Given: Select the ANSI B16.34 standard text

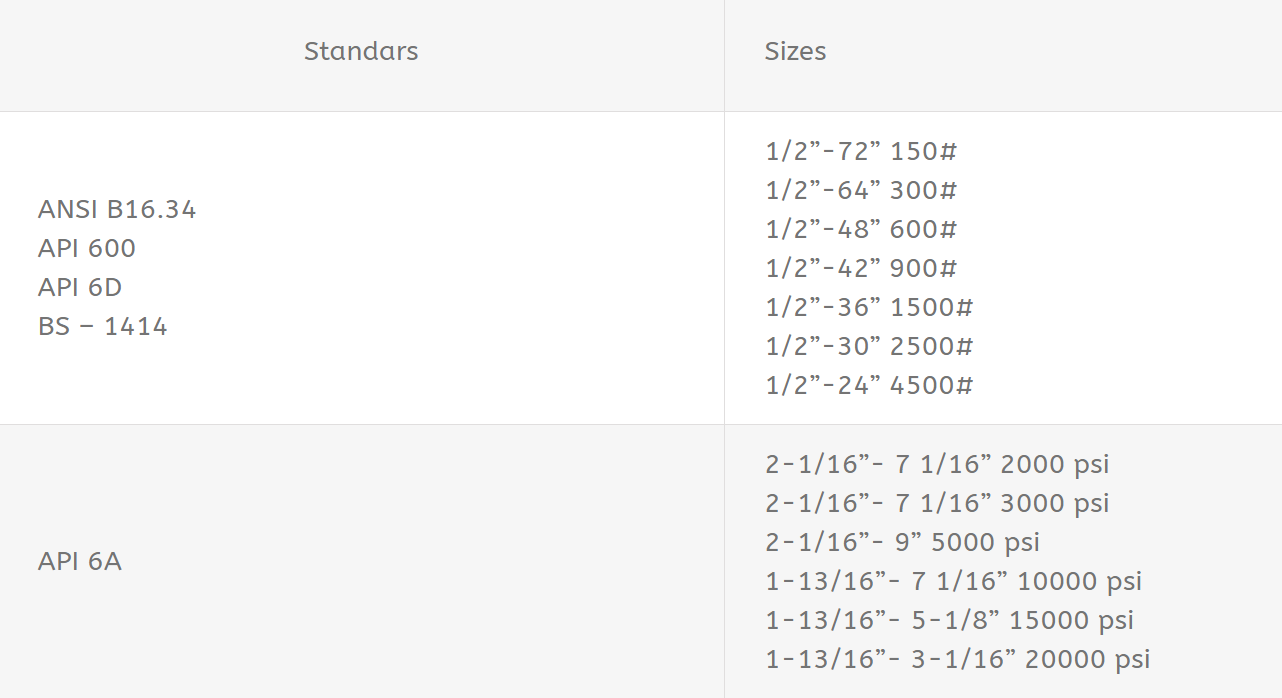Looking at the screenshot, I should (117, 209).
